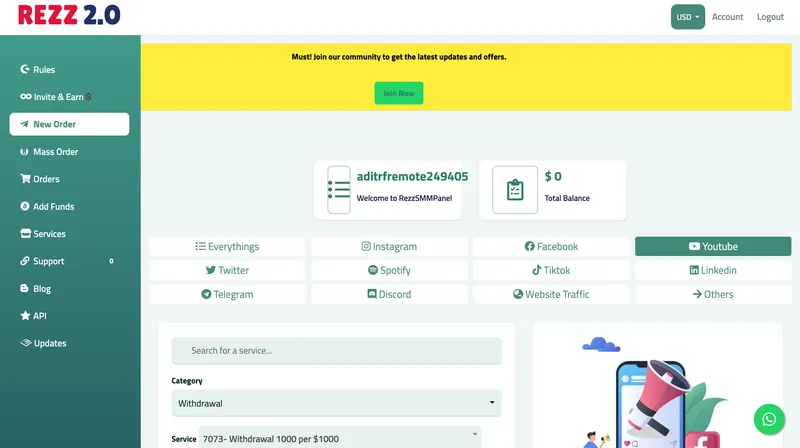Viewport: 800px width, 448px height.
Task: Open the Updates page in sidebar
Action: pyautogui.click(x=49, y=343)
